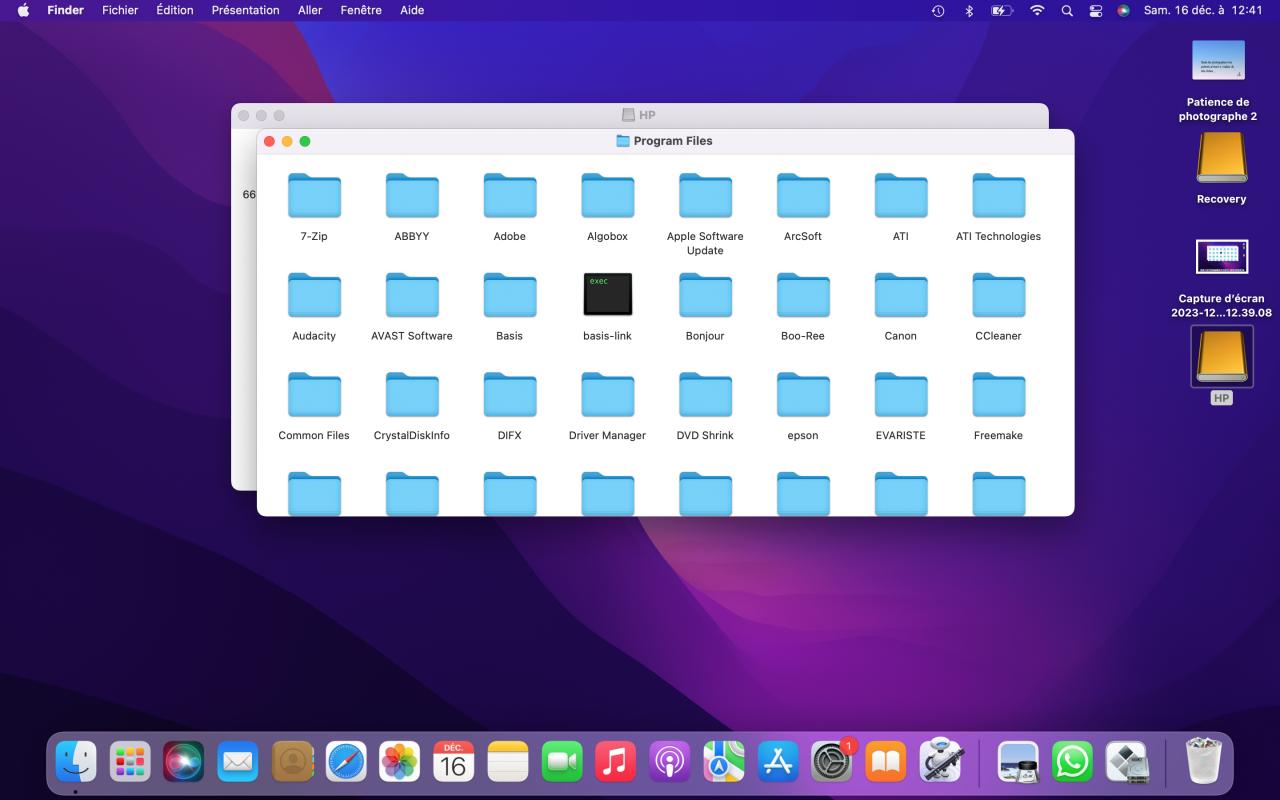
Task: Click Siri icon in the menu bar
Action: coord(1124,10)
